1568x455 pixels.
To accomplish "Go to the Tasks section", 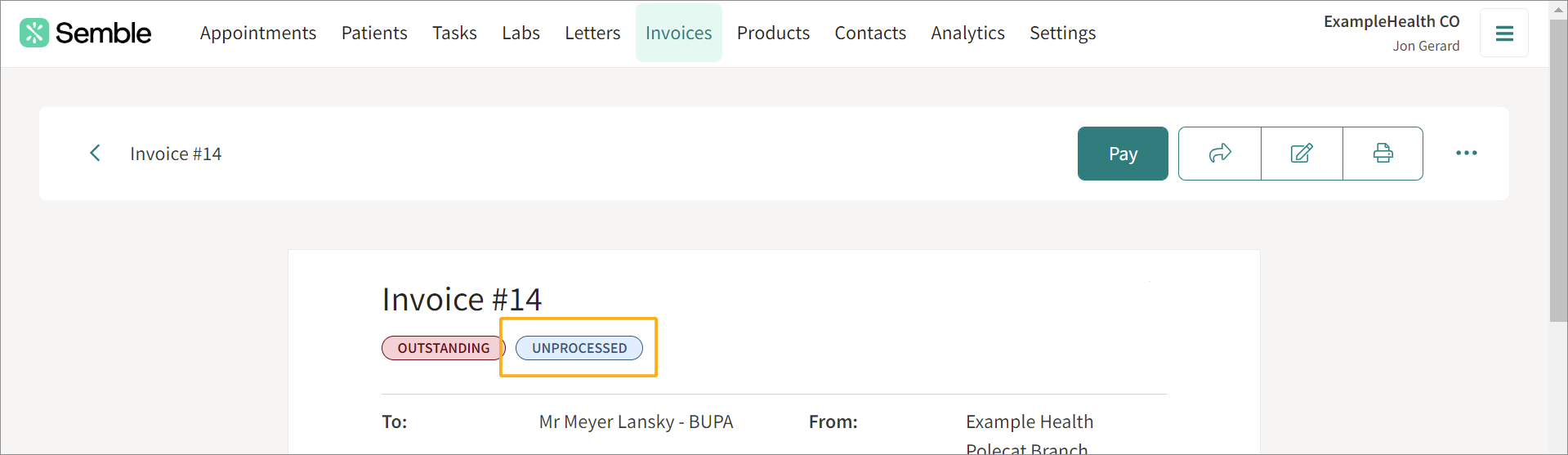I will (x=454, y=33).
